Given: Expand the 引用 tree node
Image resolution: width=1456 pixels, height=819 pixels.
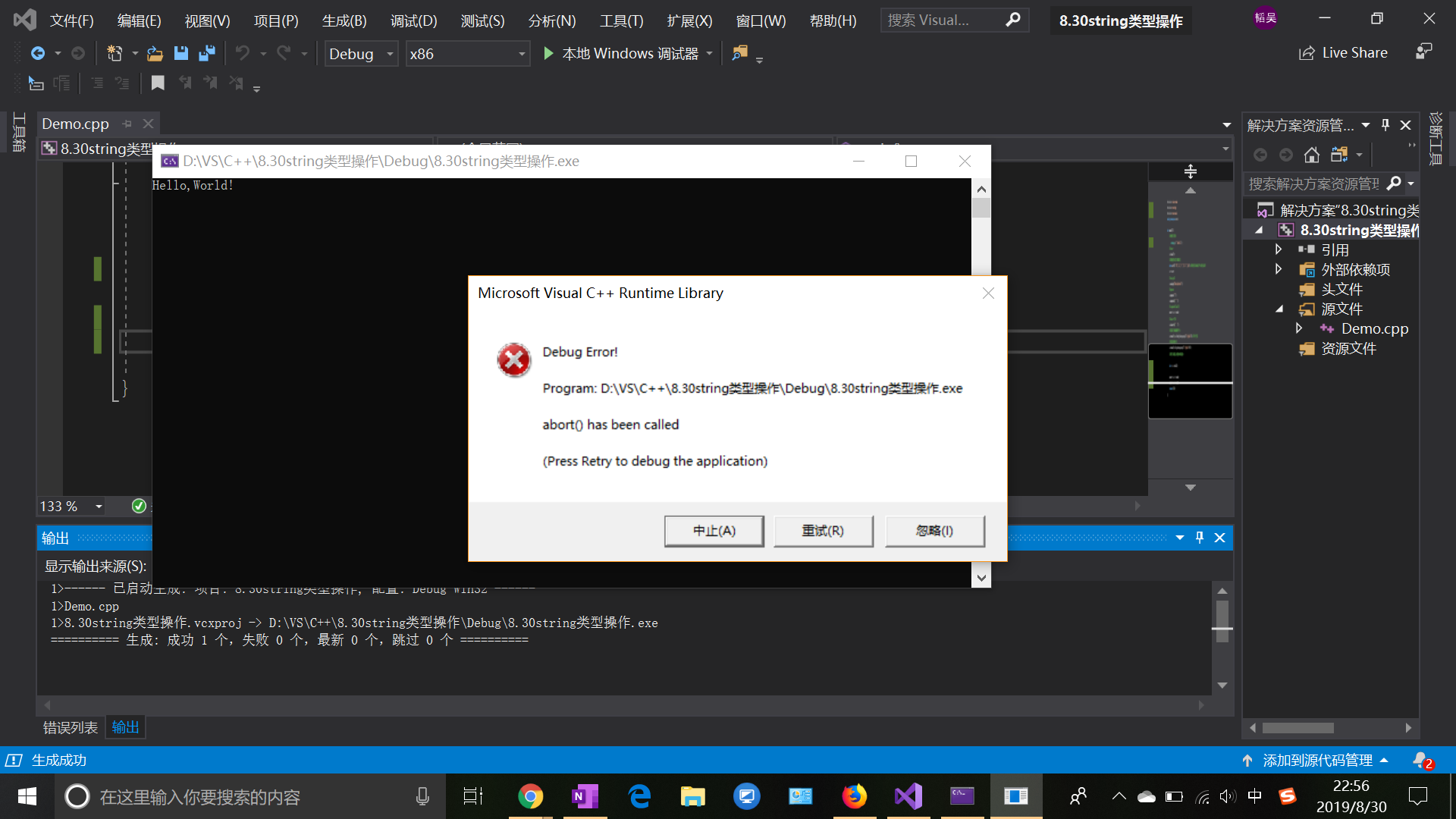Looking at the screenshot, I should pos(1279,249).
